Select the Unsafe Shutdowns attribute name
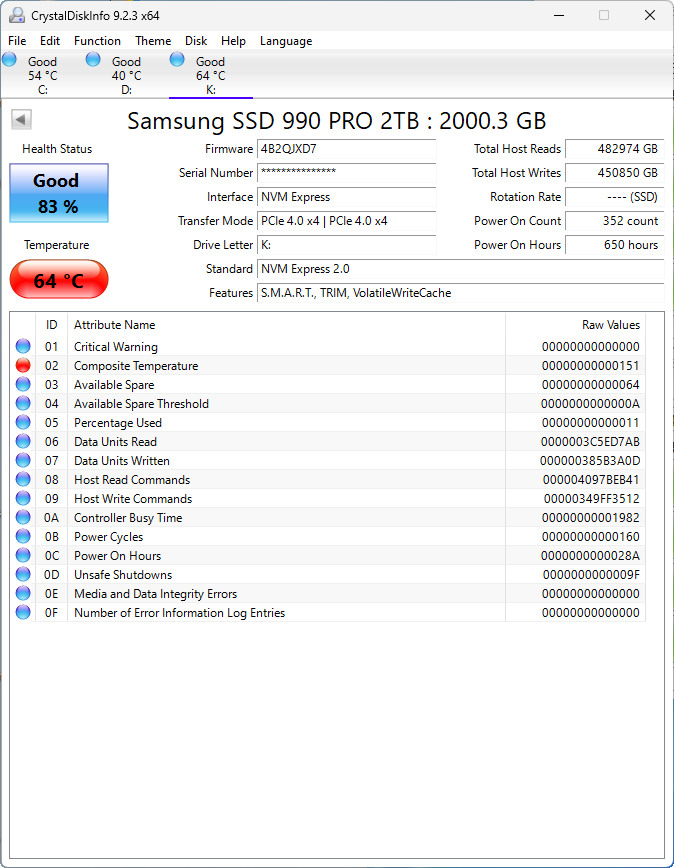The width and height of the screenshot is (674, 868). tap(123, 575)
